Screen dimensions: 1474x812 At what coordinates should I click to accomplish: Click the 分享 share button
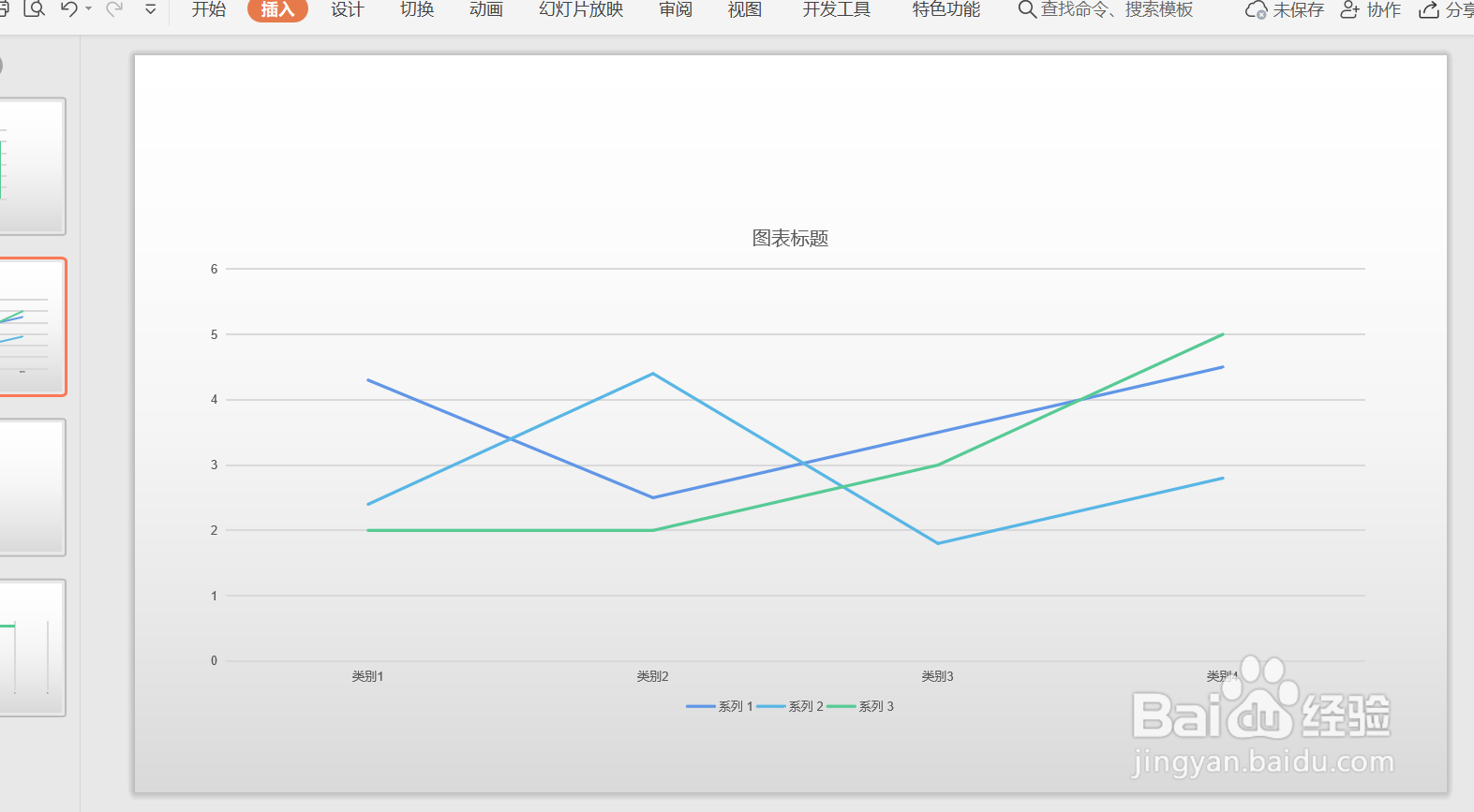click(1447, 10)
